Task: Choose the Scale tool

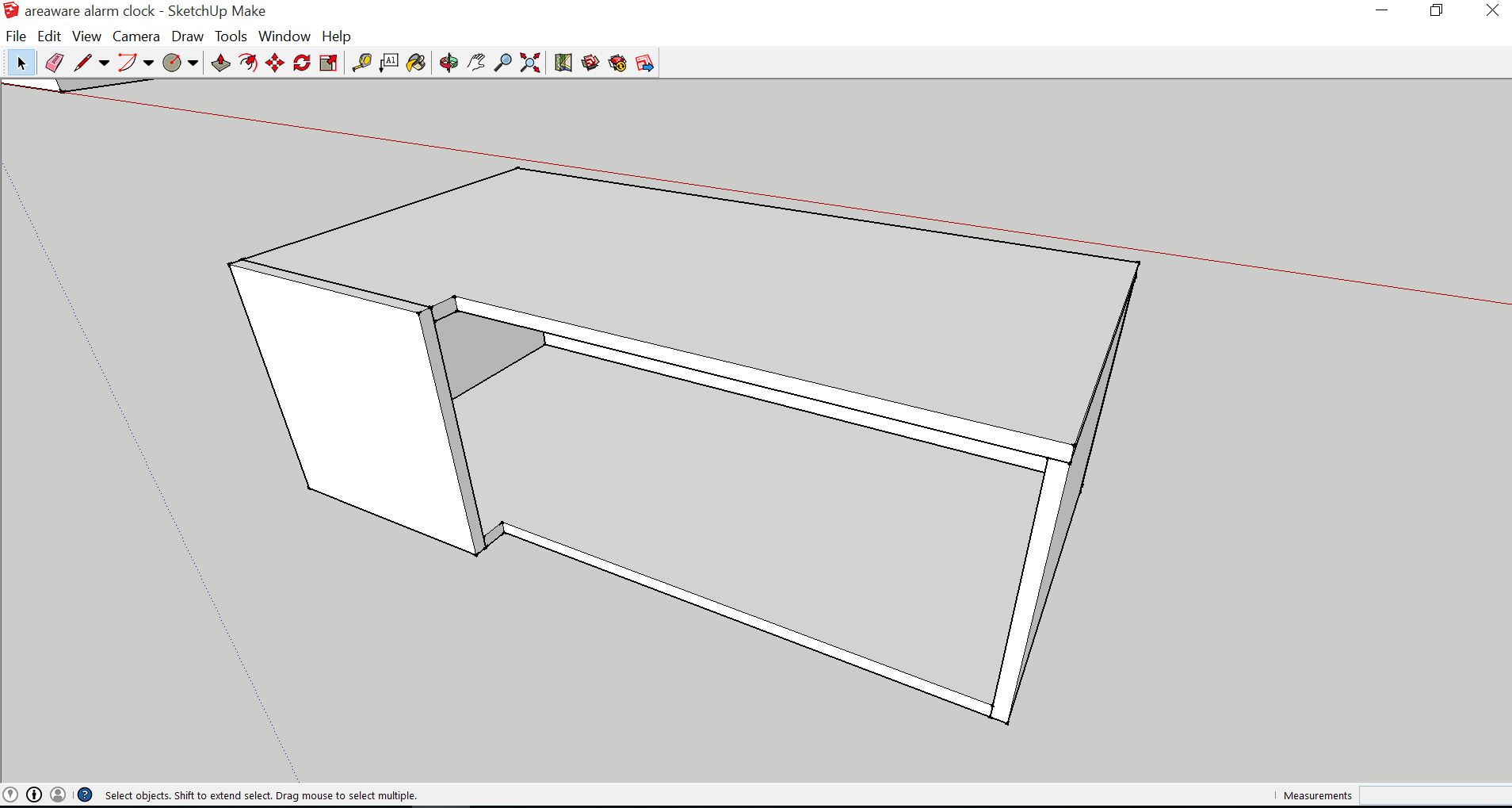Action: [x=329, y=63]
